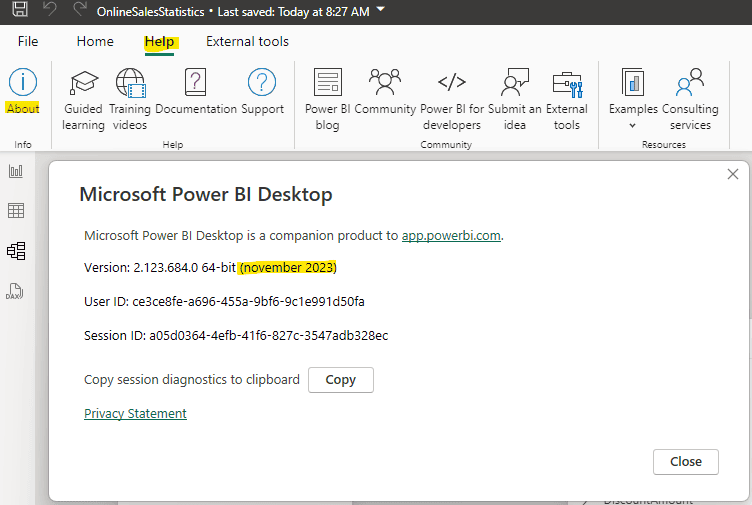Screen dimensions: 752x505
Task: Open the app.powerbi.com link
Action: [451, 235]
